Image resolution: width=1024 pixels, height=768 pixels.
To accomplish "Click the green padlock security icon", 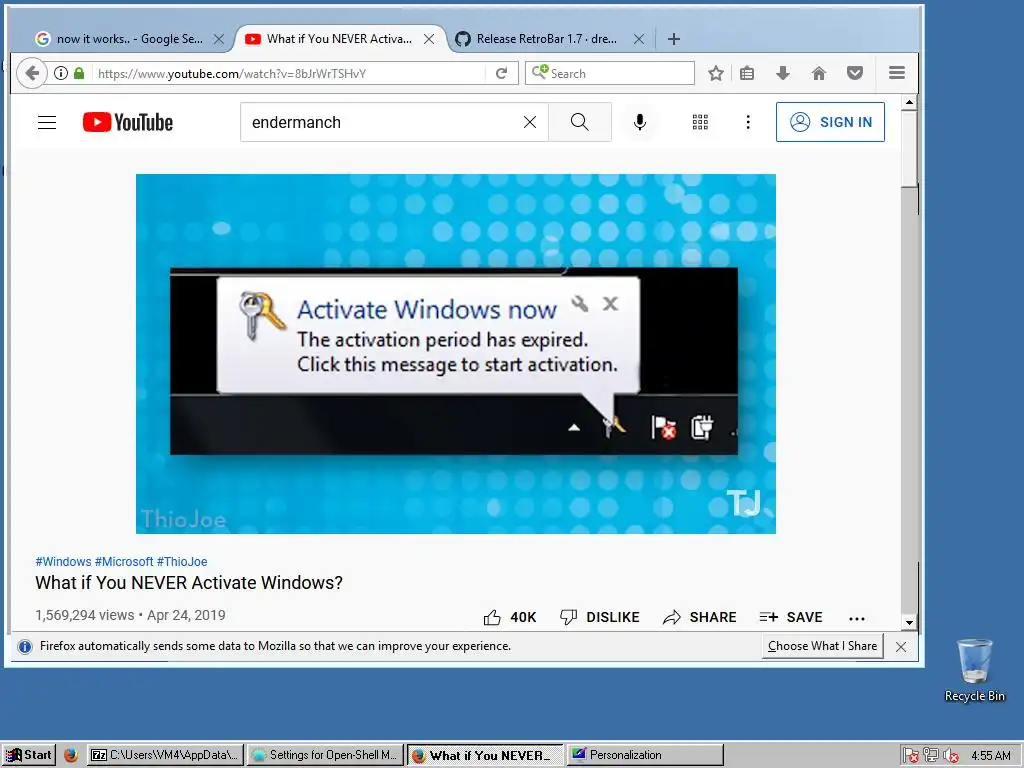I will [79, 73].
